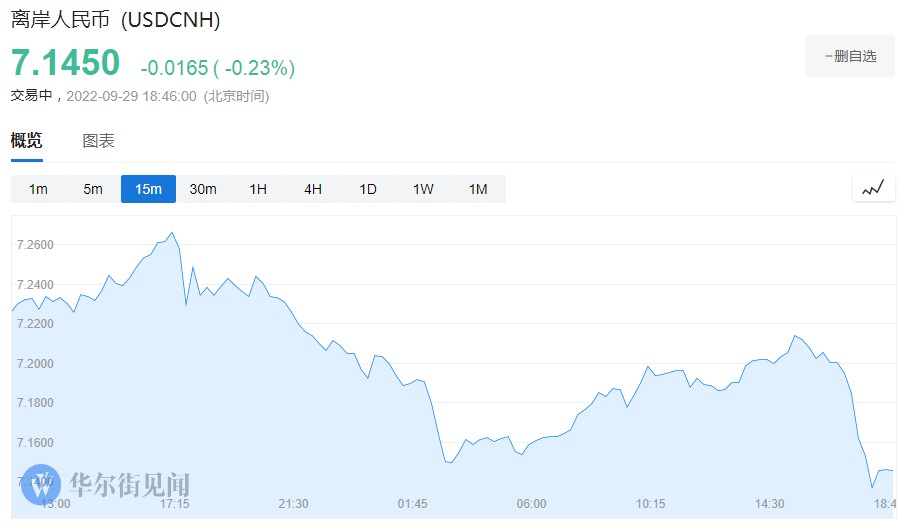The image size is (903, 529).
Task: Remove USDCNH from watchlist with 删自选 button
Action: pyautogui.click(x=850, y=56)
